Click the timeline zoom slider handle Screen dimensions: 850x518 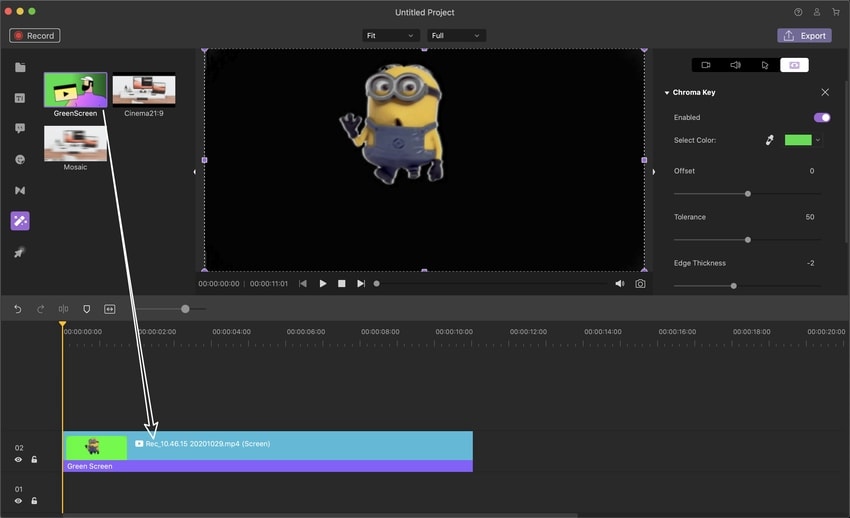(x=185, y=309)
